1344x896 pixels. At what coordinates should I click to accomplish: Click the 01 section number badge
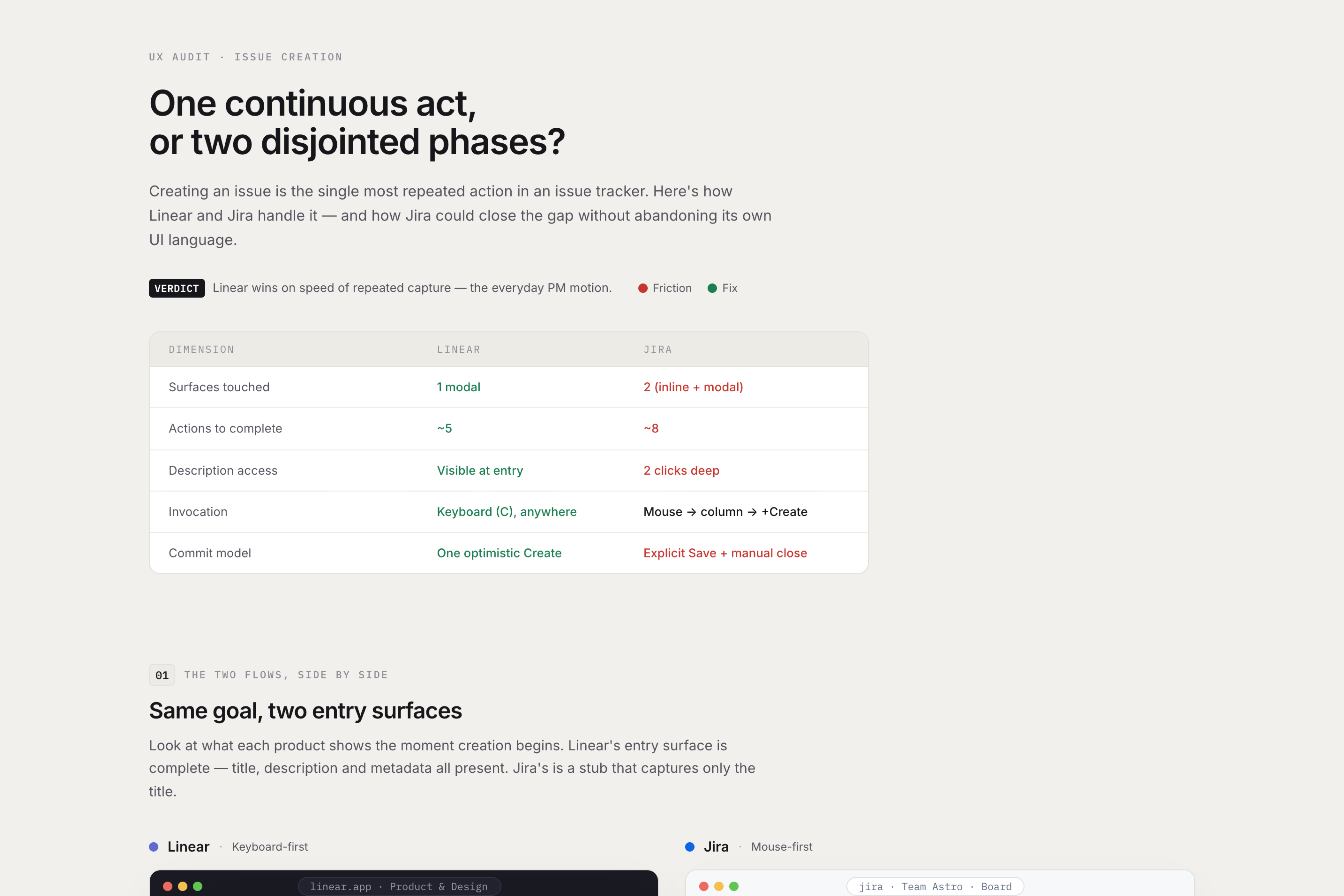tap(162, 675)
